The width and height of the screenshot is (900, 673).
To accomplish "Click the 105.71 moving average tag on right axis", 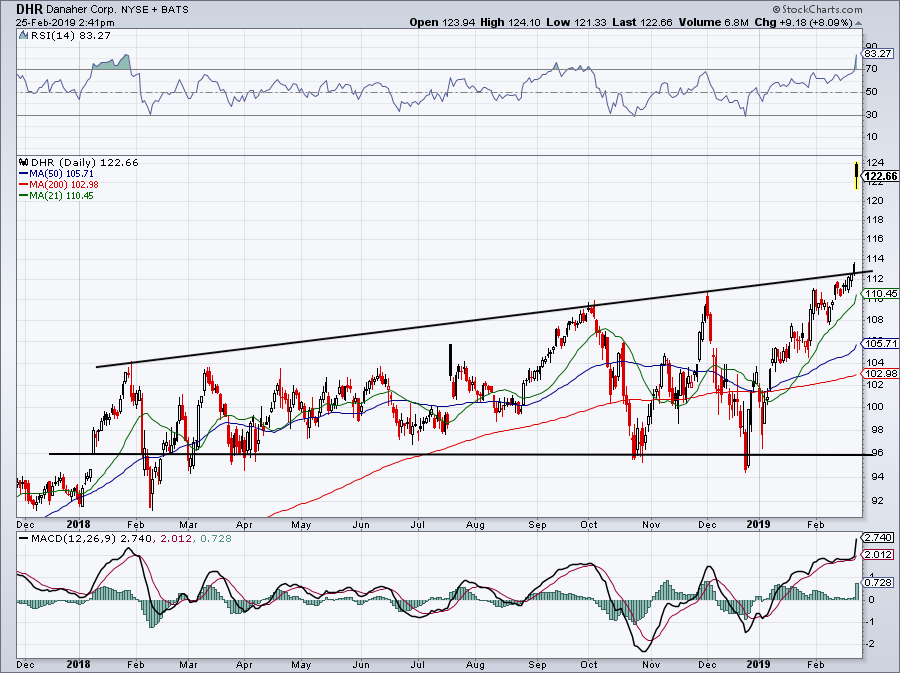I will (x=881, y=344).
